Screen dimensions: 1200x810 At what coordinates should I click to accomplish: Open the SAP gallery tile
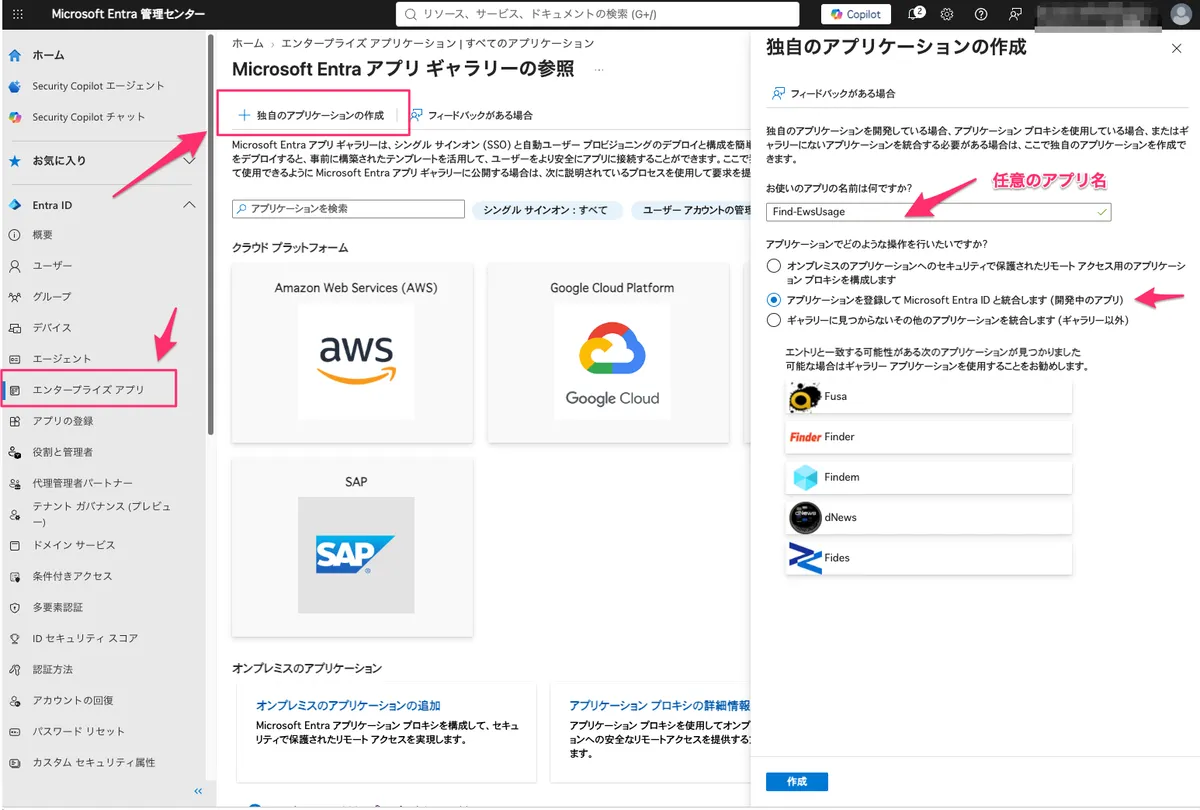pyautogui.click(x=352, y=548)
